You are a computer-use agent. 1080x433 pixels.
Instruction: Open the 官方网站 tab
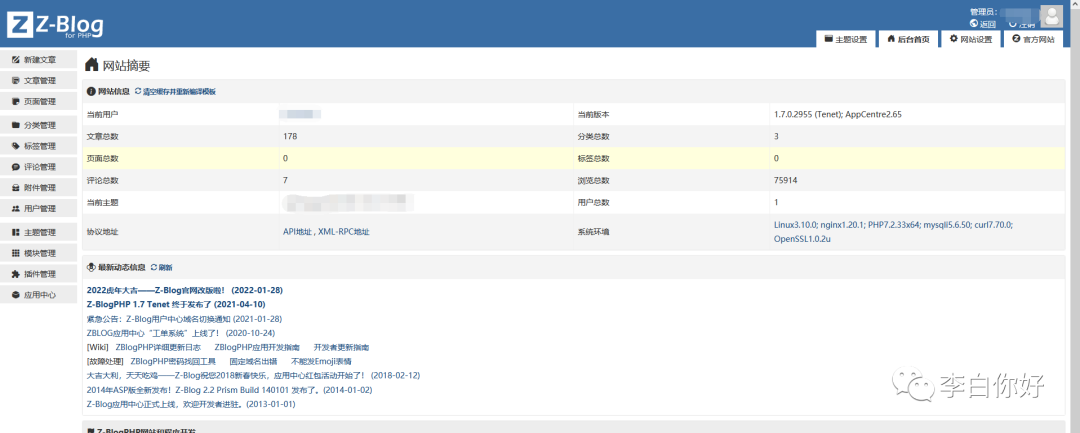pos(1032,39)
